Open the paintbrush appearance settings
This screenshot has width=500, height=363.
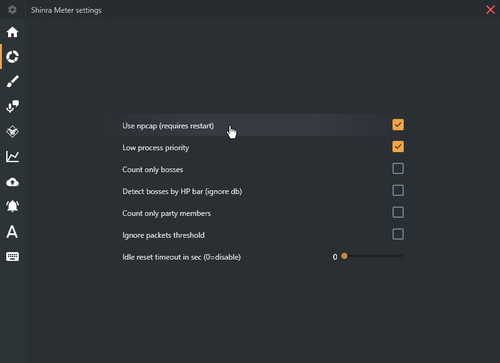(x=12, y=81)
